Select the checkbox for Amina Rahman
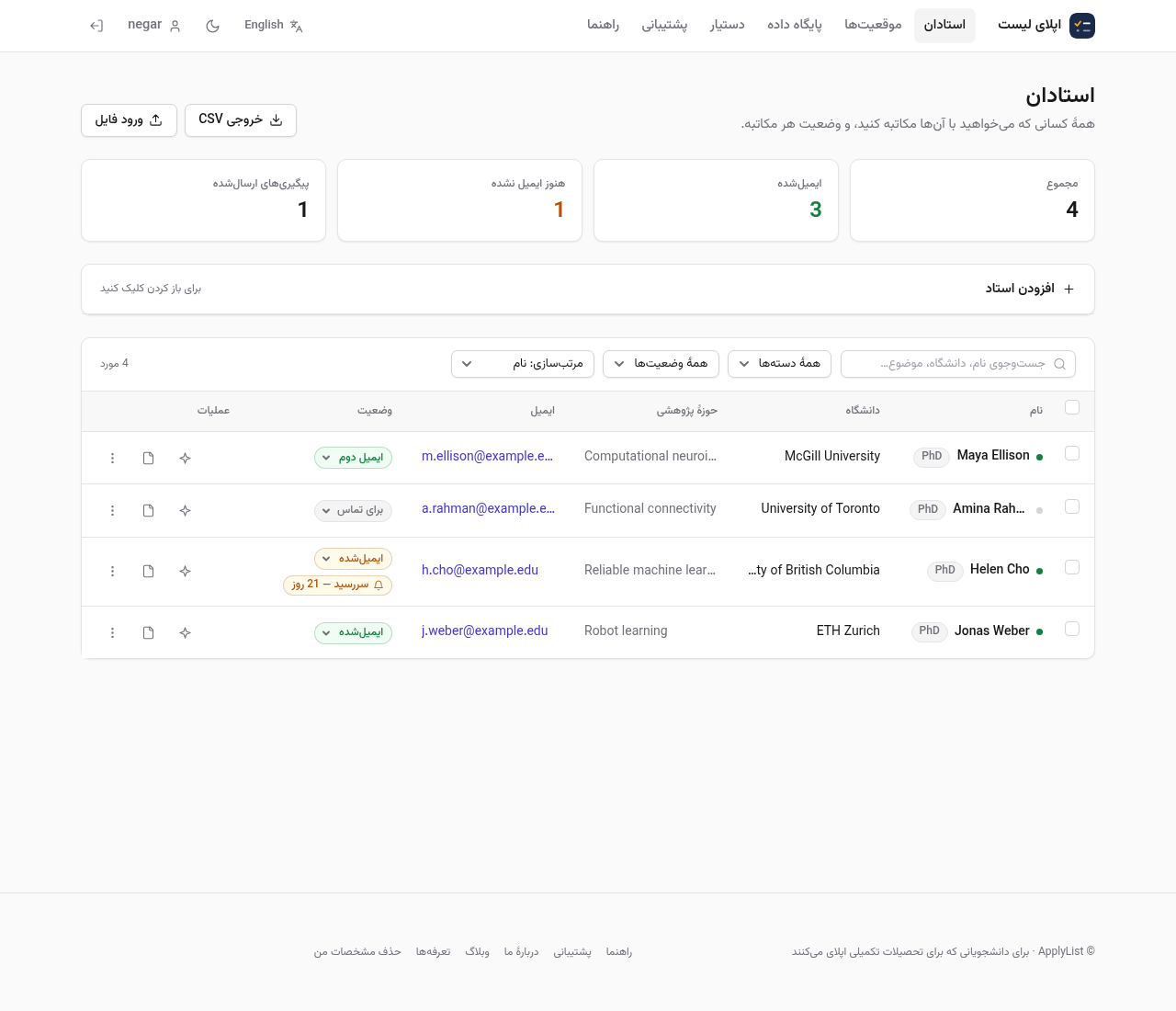1176x1011 pixels. (x=1072, y=506)
